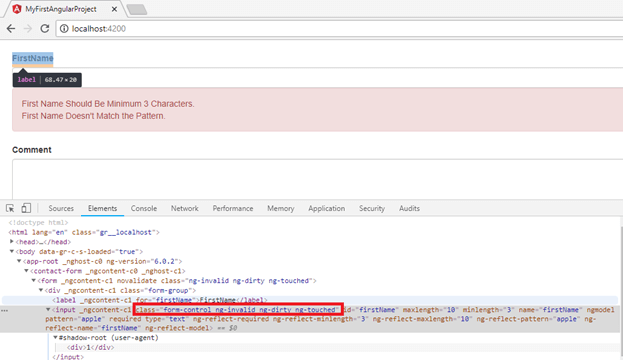Collapse the input firstName element node
This screenshot has width=623, height=360.
[x=48, y=310]
